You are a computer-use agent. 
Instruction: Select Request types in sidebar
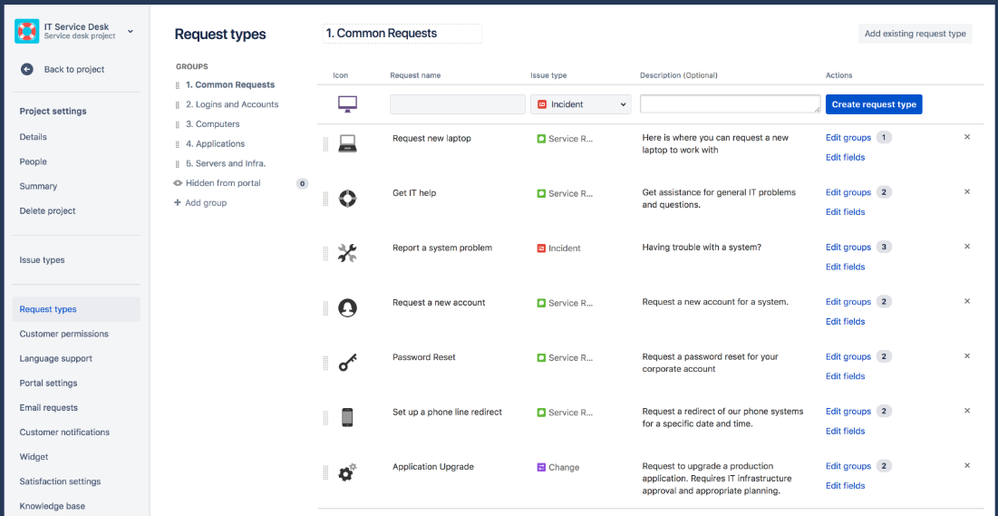76,309
